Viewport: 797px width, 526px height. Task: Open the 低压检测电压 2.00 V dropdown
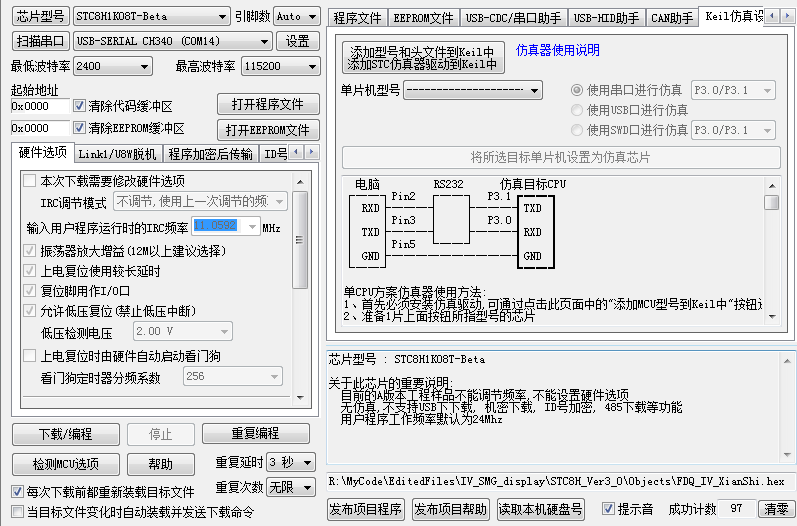pos(182,331)
